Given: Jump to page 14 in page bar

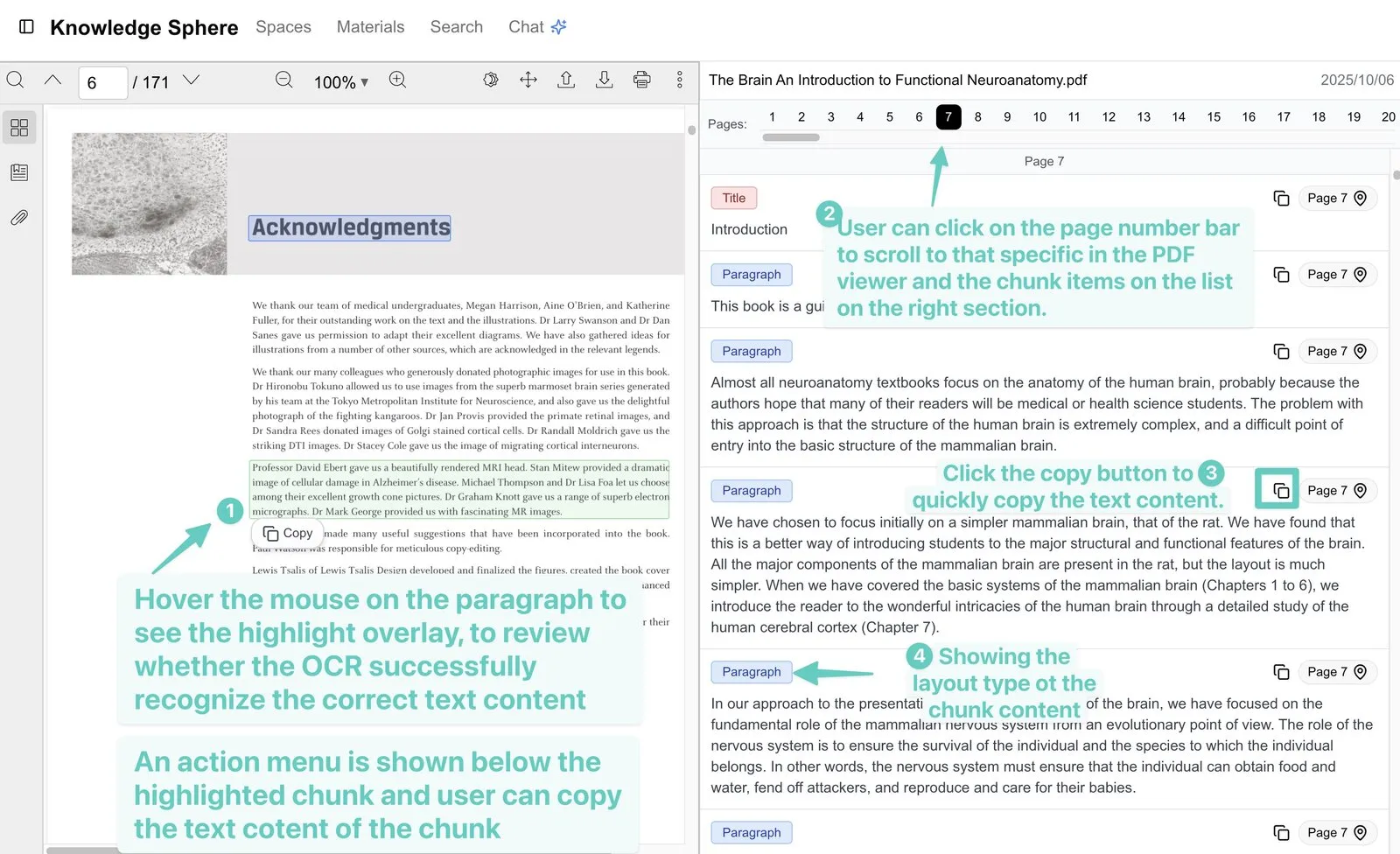Looking at the screenshot, I should coord(1179,117).
